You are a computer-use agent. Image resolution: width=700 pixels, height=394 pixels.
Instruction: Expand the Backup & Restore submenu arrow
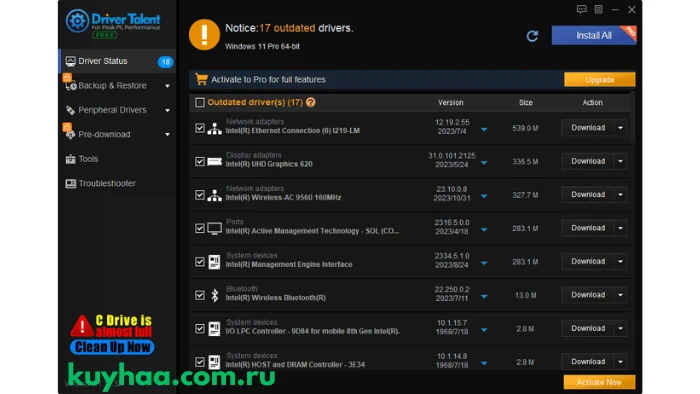point(167,86)
